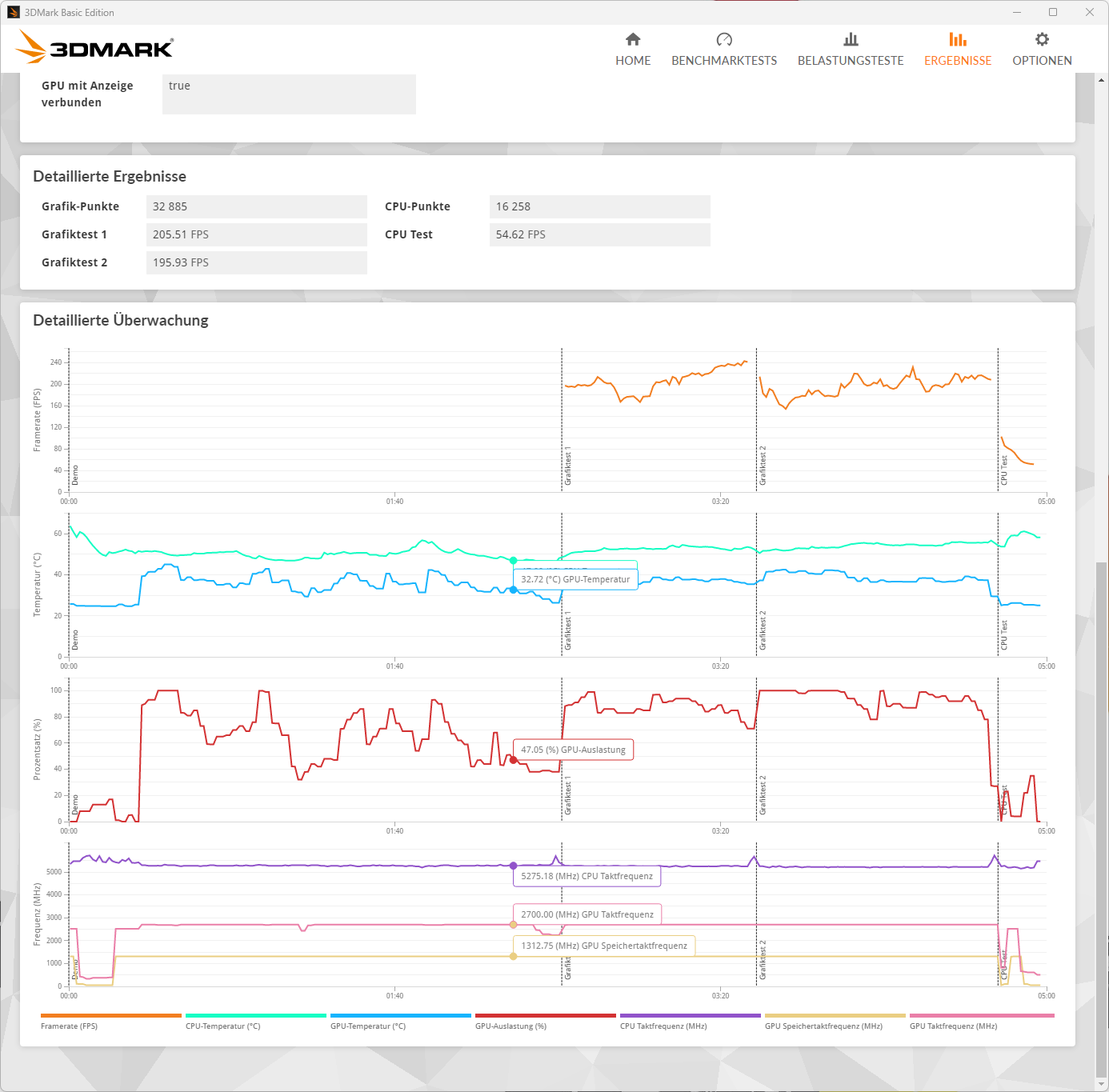Click the GPU-Auslastung 47.05 tooltip
The height and width of the screenshot is (1092, 1109).
573,750
